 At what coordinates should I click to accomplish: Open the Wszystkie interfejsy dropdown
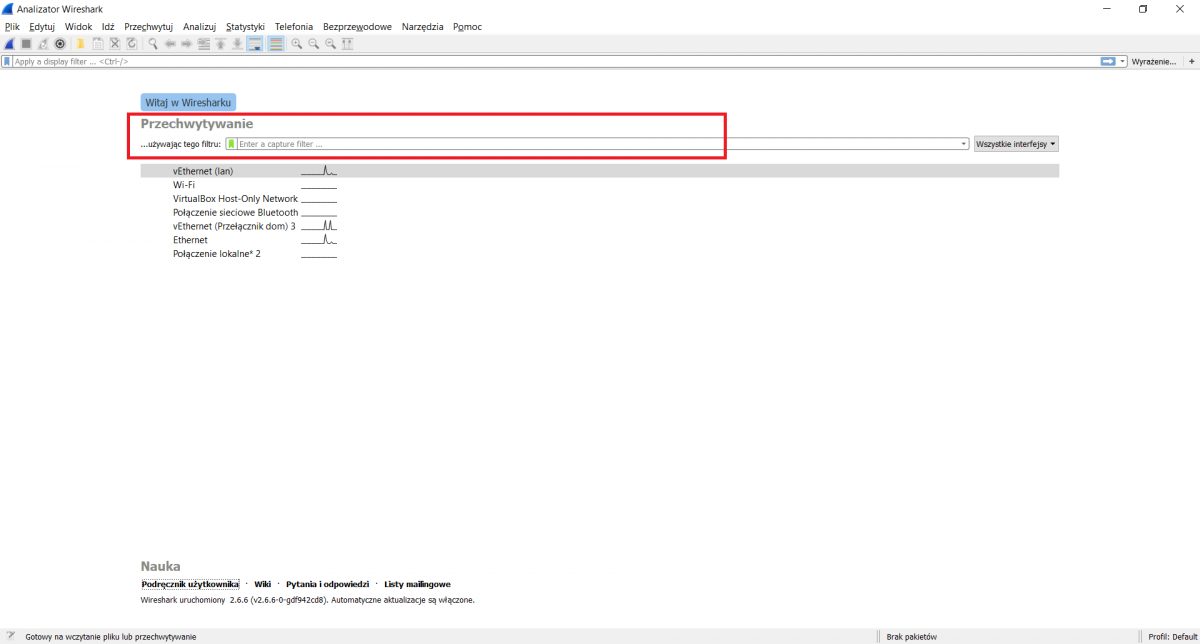click(1016, 144)
